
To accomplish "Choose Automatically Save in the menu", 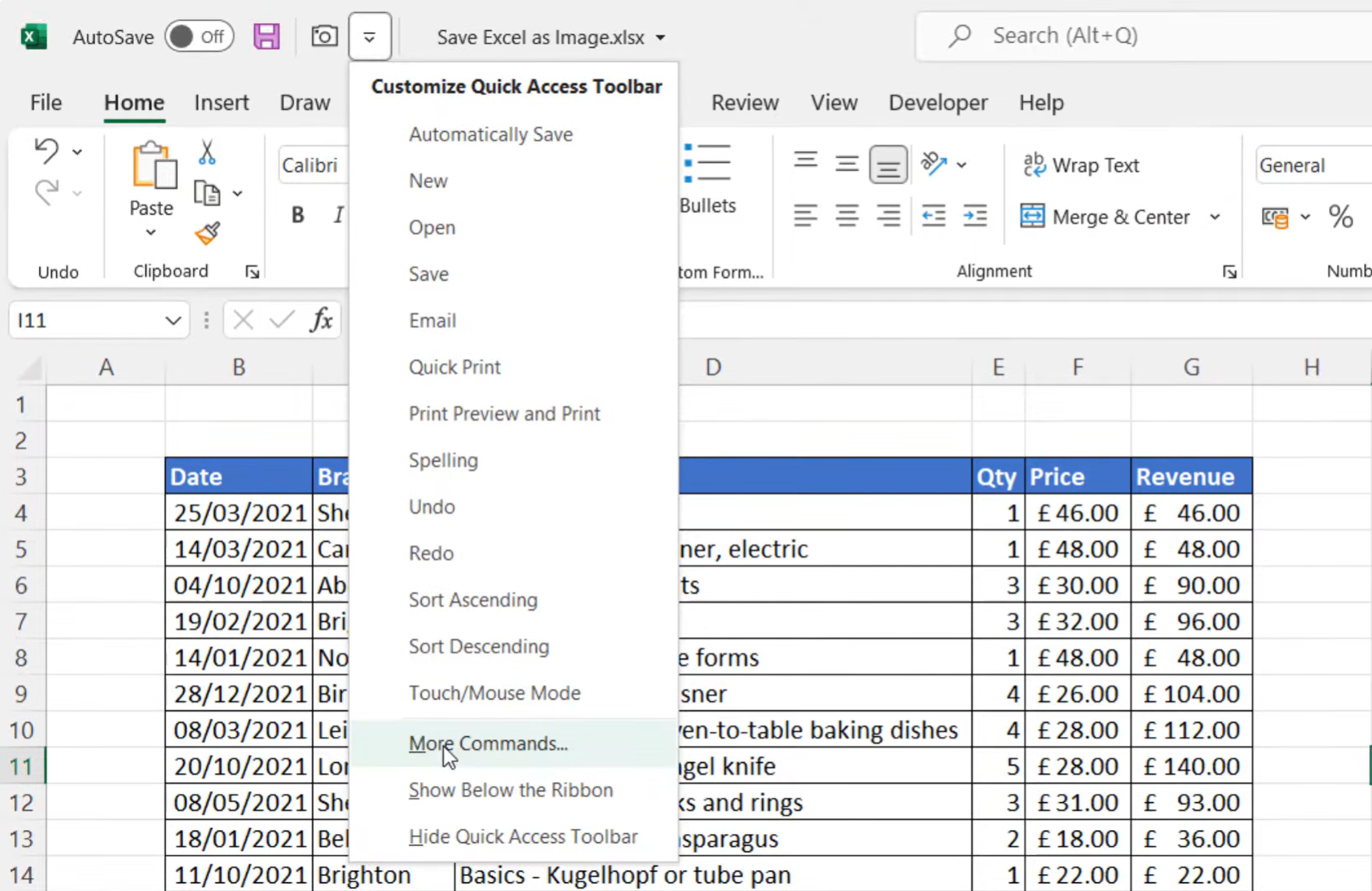I will click(513, 134).
